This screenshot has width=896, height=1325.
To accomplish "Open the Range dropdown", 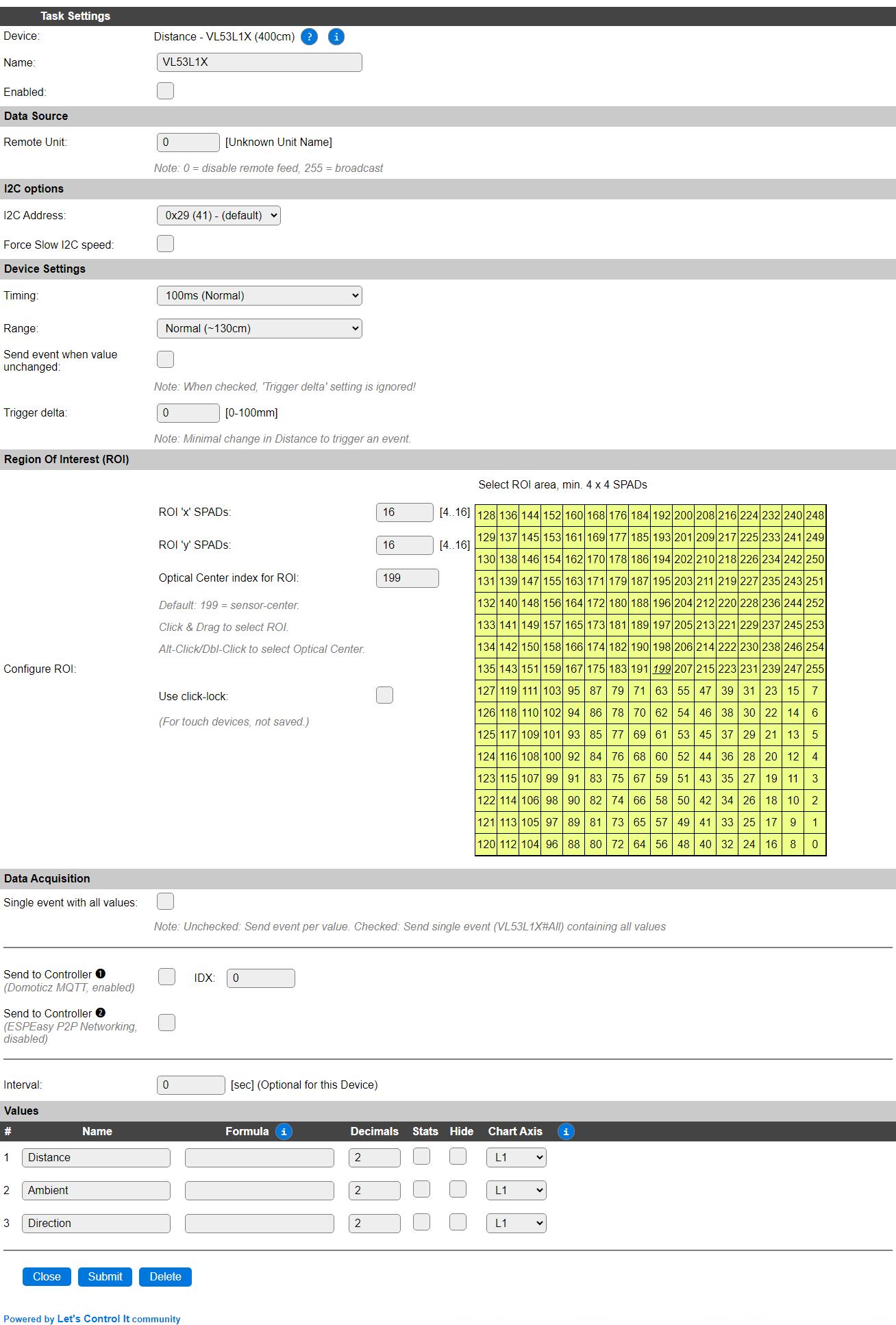I will (x=259, y=328).
